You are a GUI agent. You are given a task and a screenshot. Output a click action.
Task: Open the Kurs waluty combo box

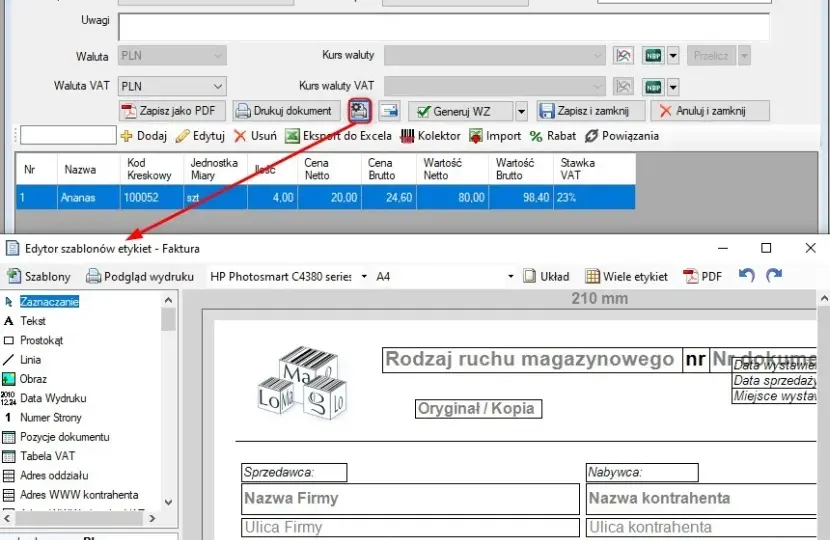click(494, 56)
